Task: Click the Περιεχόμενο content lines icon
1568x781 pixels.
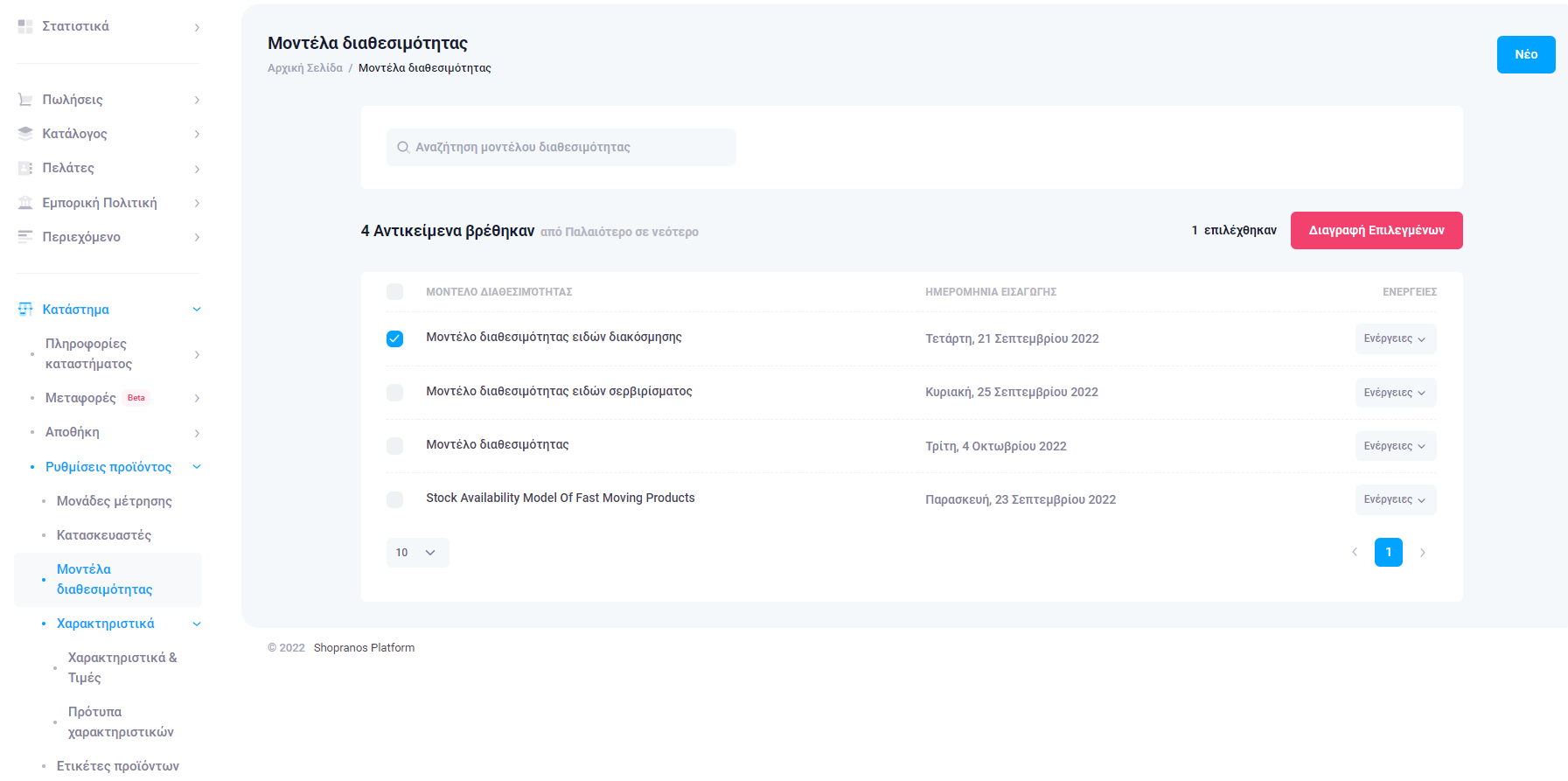Action: (x=25, y=237)
